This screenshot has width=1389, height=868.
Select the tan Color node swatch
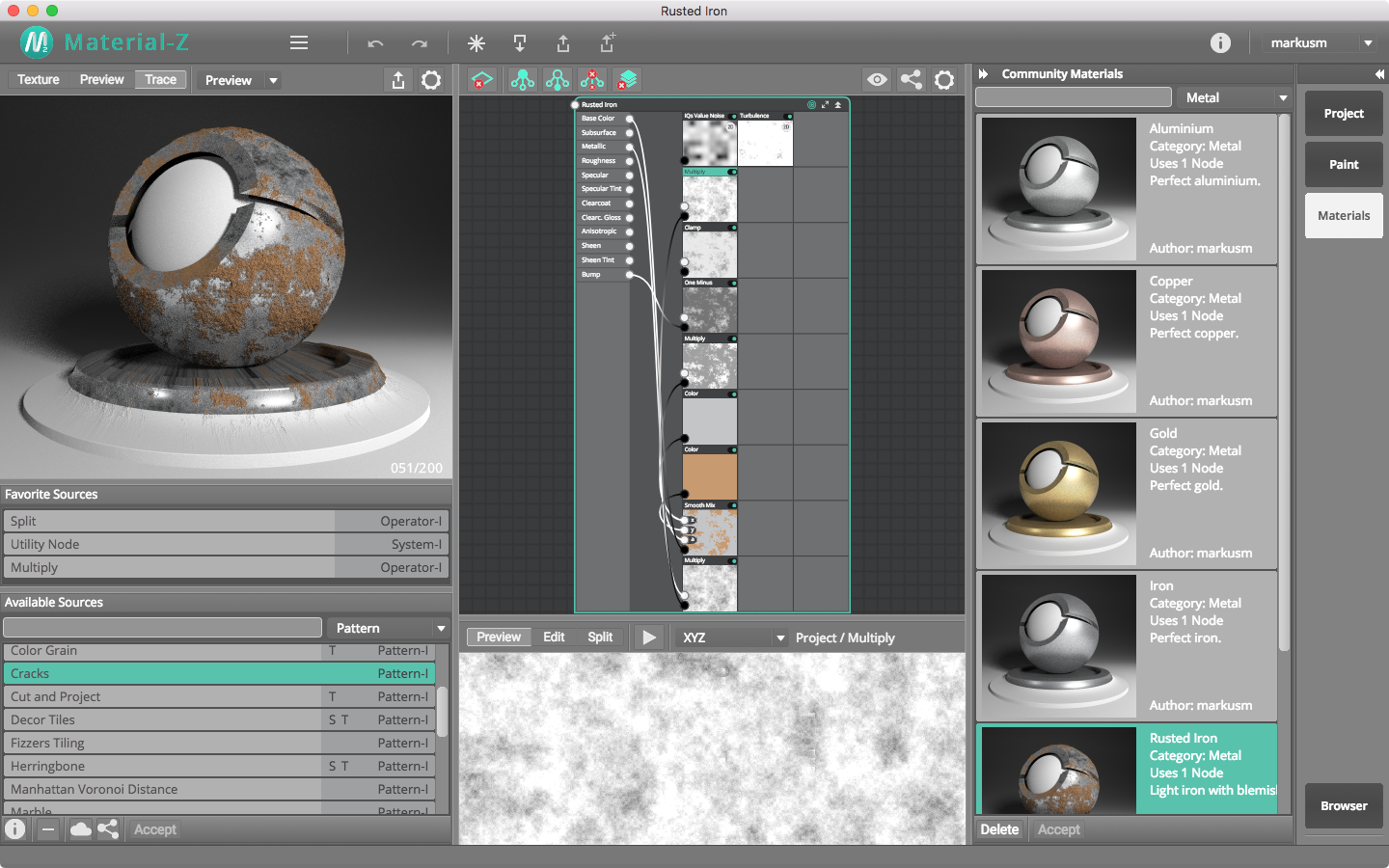[709, 476]
